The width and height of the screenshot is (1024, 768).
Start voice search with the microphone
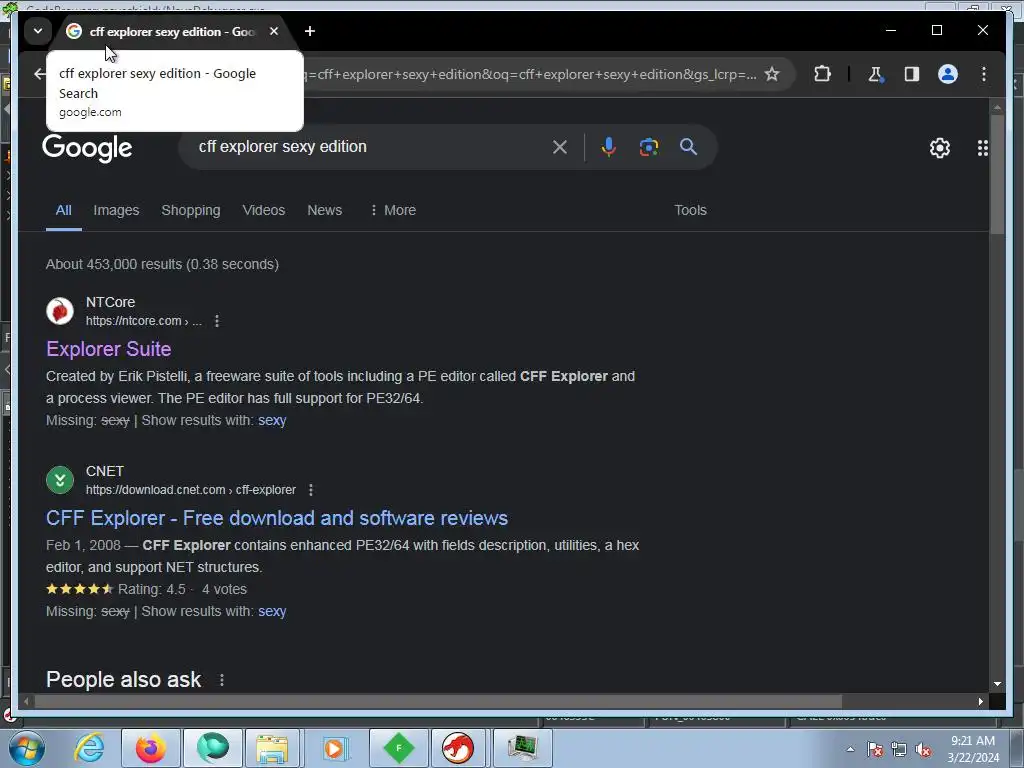609,147
